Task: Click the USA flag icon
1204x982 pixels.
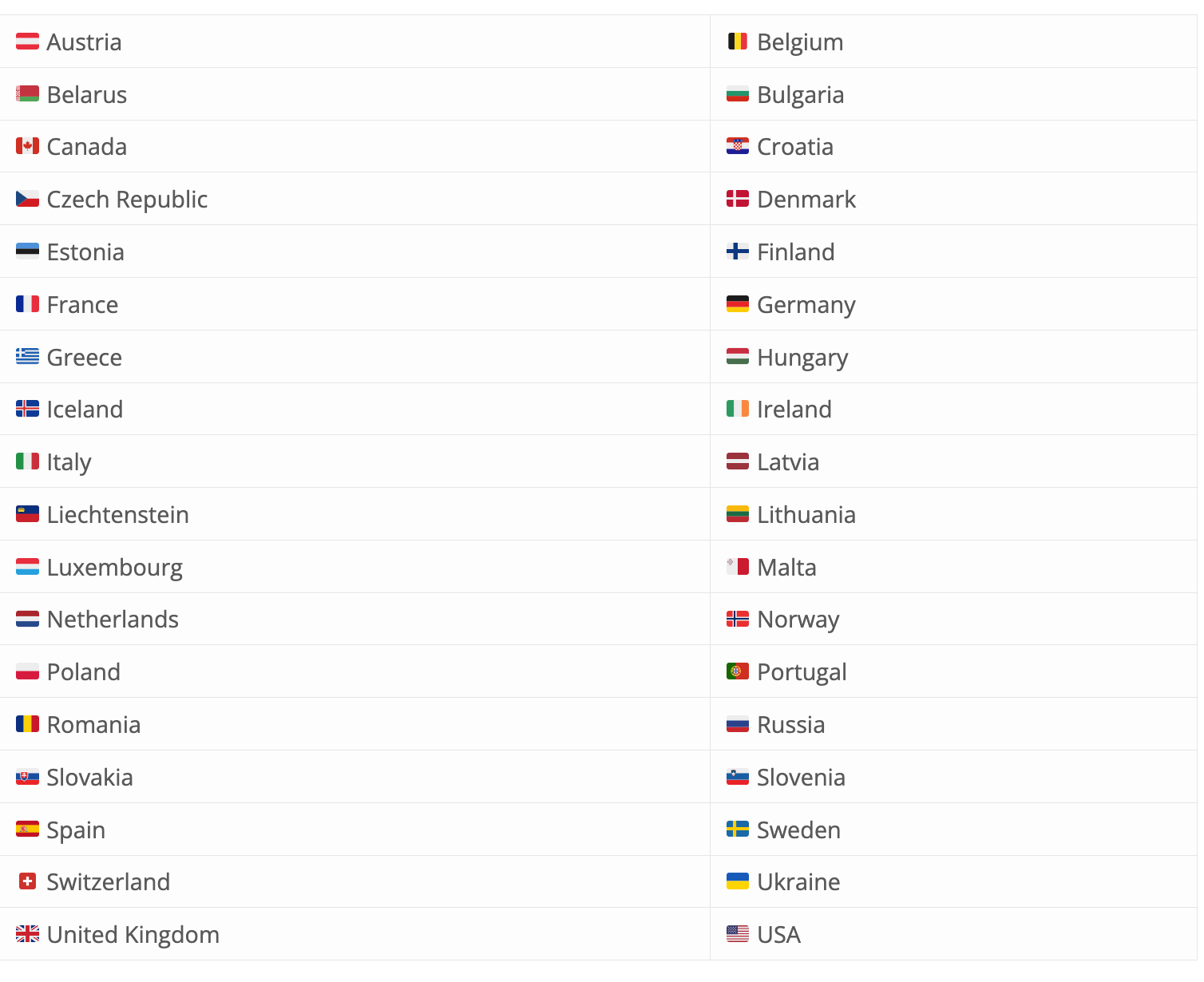Action: pos(737,934)
